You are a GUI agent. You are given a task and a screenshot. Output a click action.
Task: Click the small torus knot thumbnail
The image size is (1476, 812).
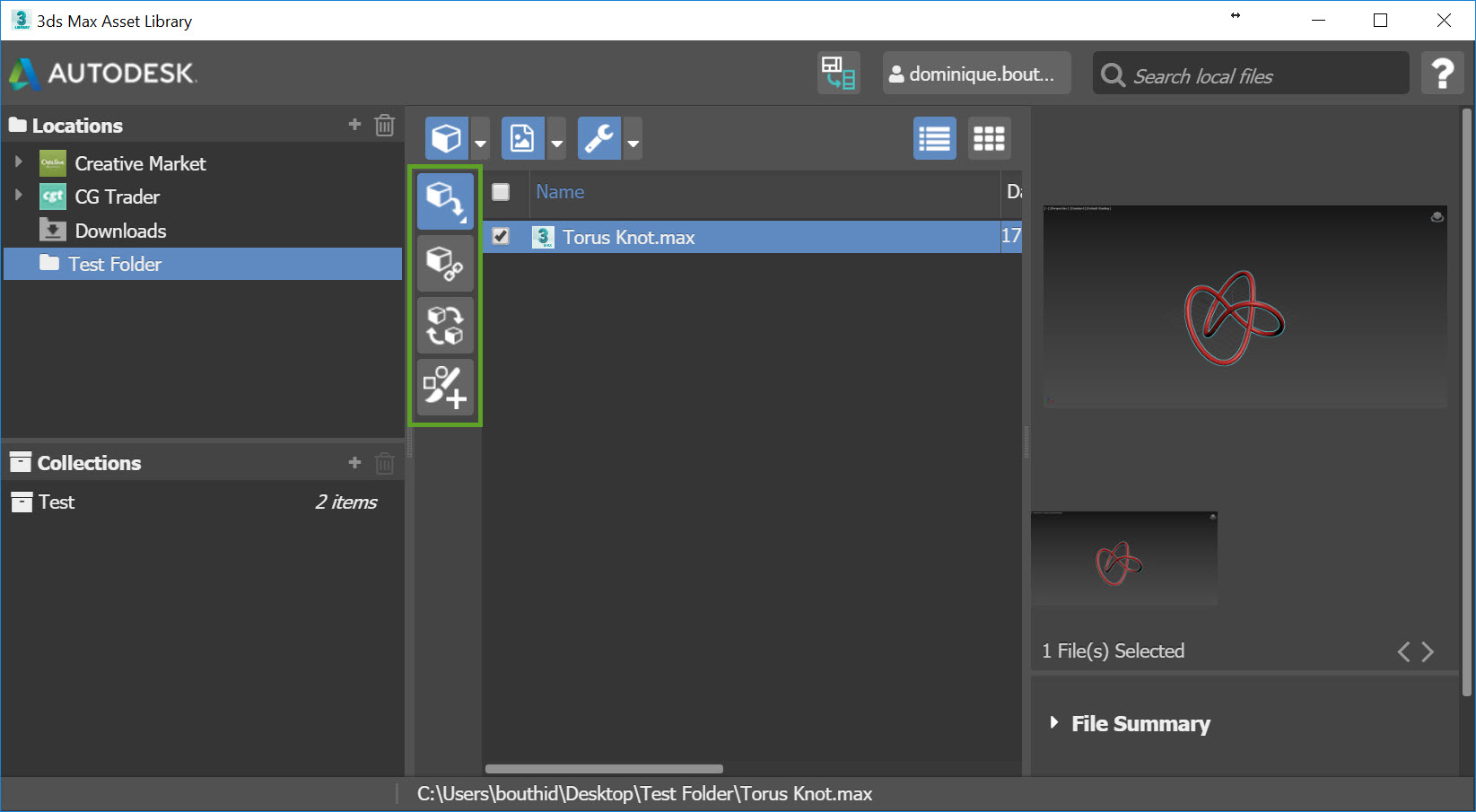[1124, 558]
